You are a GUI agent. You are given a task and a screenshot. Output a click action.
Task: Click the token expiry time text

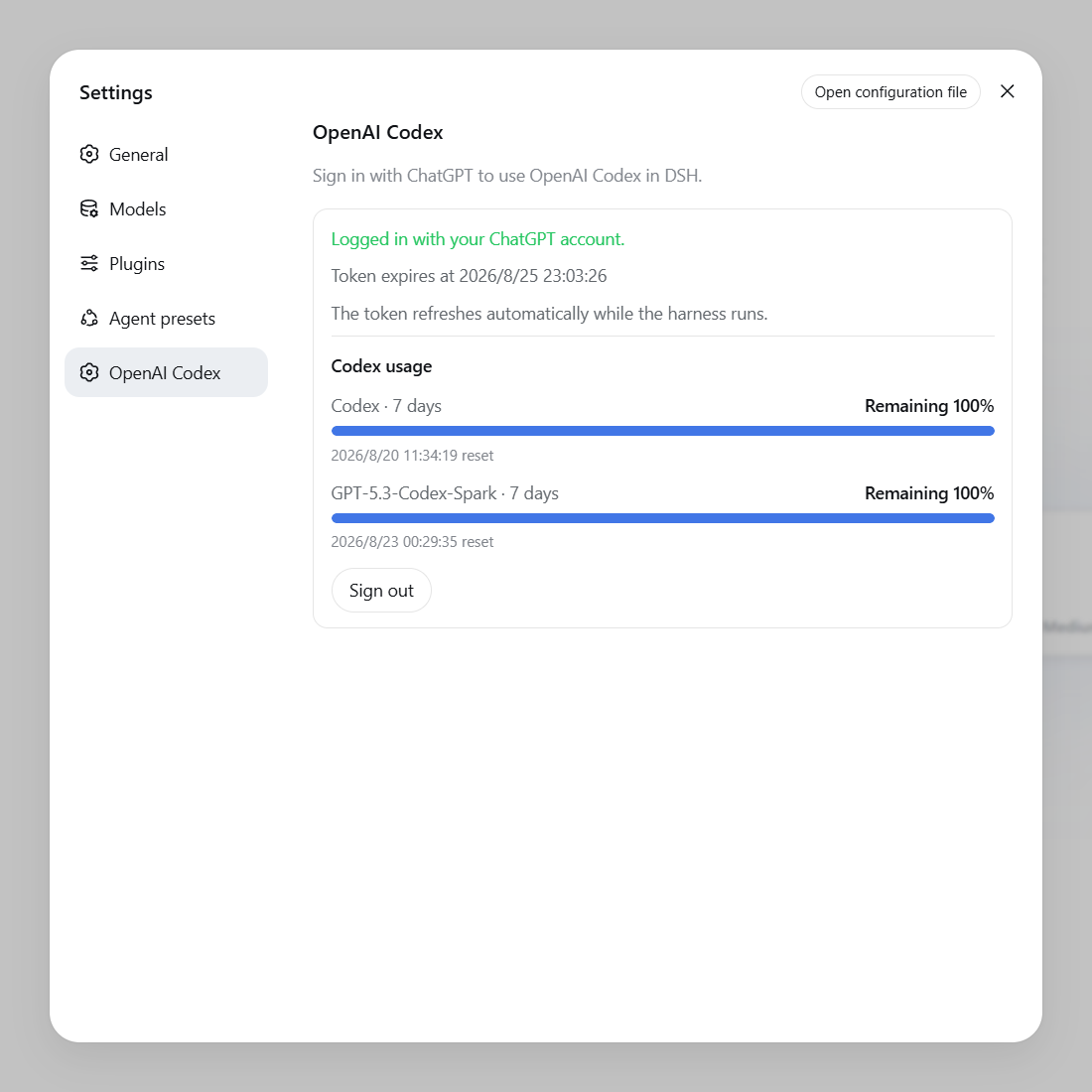(x=469, y=276)
